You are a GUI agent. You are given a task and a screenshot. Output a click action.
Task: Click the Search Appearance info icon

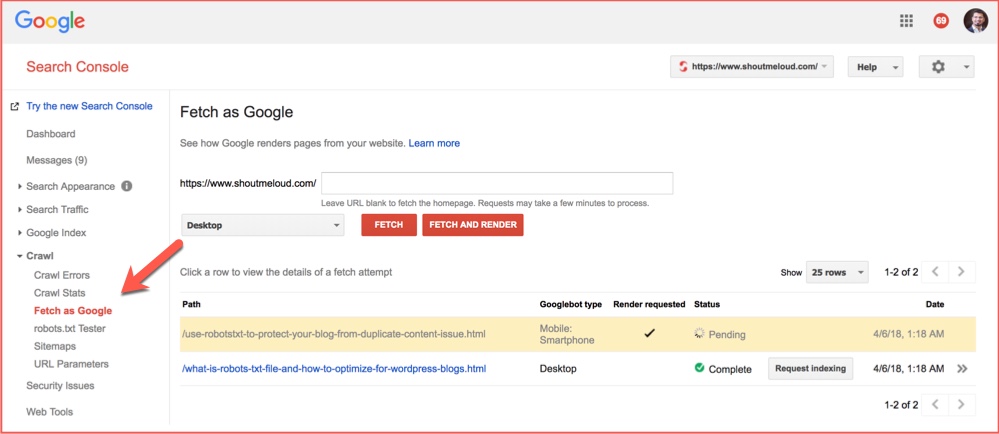(127, 186)
